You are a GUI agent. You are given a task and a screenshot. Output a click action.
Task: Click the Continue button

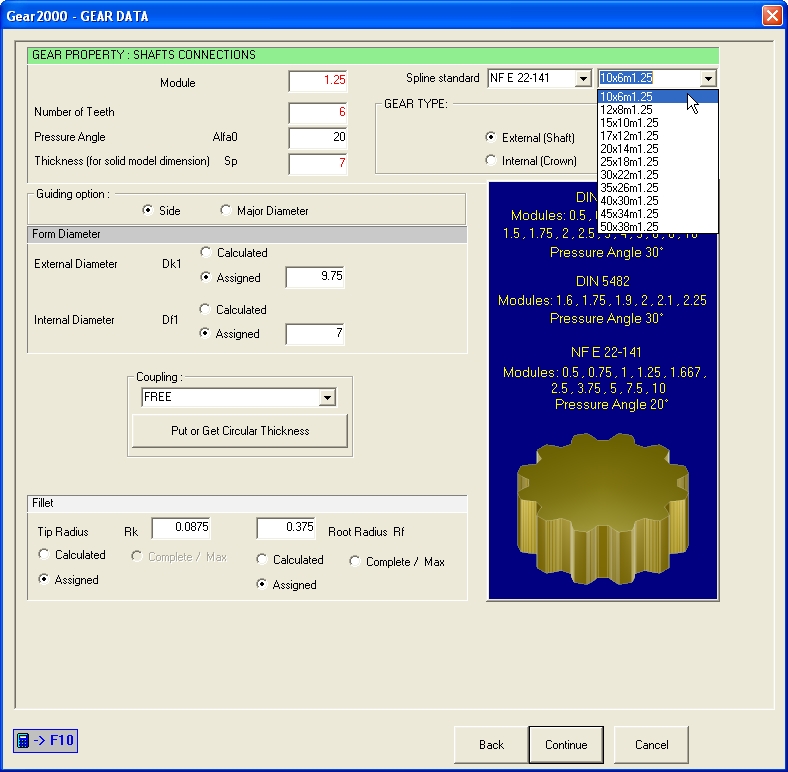(x=566, y=744)
